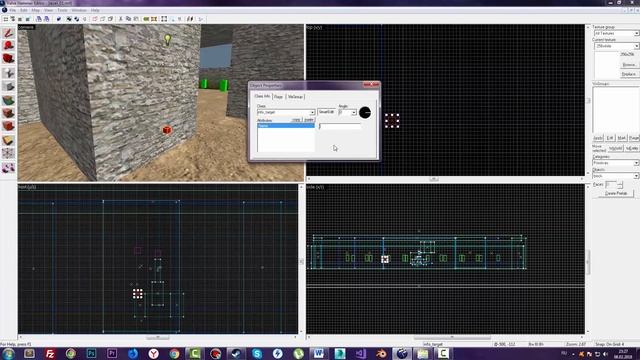Open the View menu

pos(49,10)
